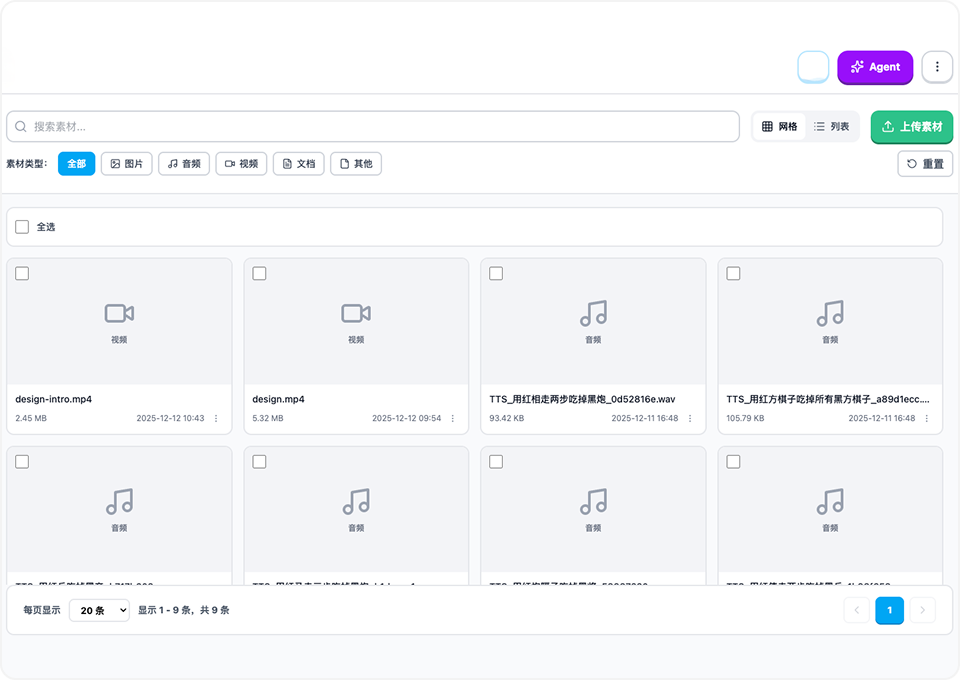The width and height of the screenshot is (960, 680).
Task: Filter materials by 其他
Action: click(356, 163)
